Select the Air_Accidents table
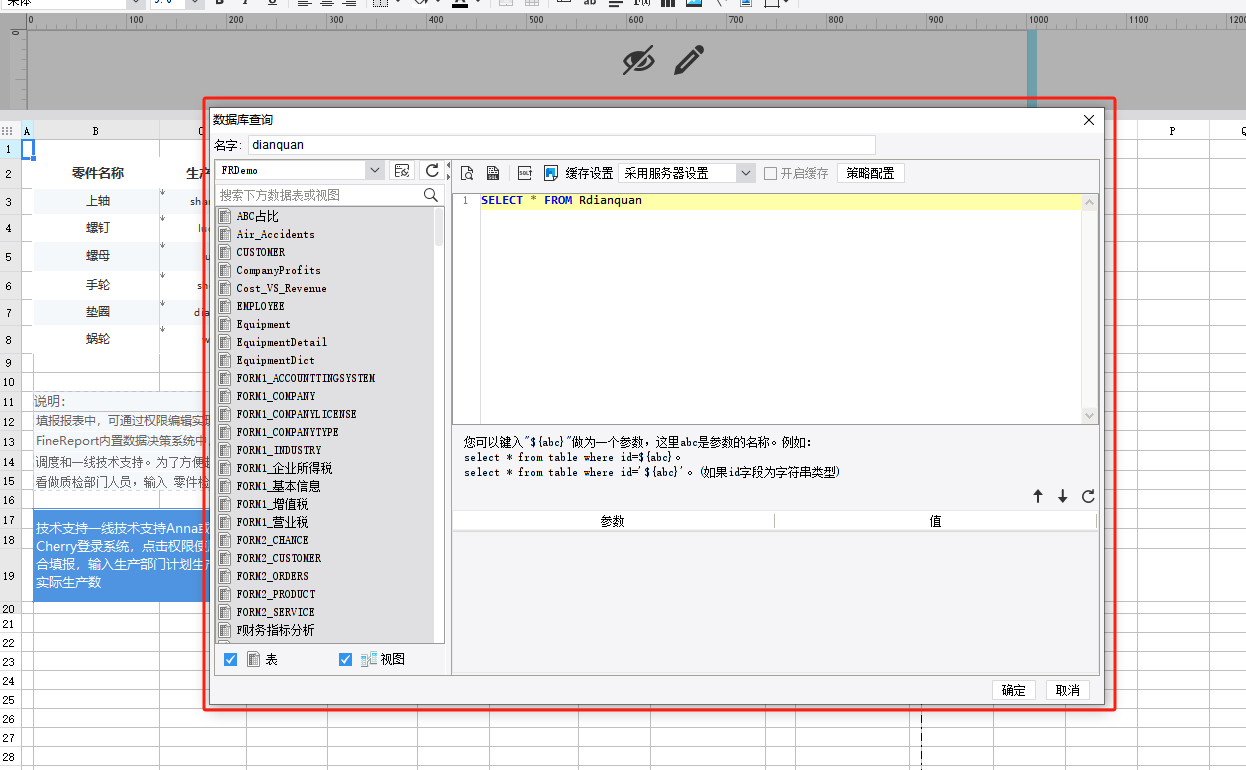The width and height of the screenshot is (1246, 770). click(x=275, y=234)
